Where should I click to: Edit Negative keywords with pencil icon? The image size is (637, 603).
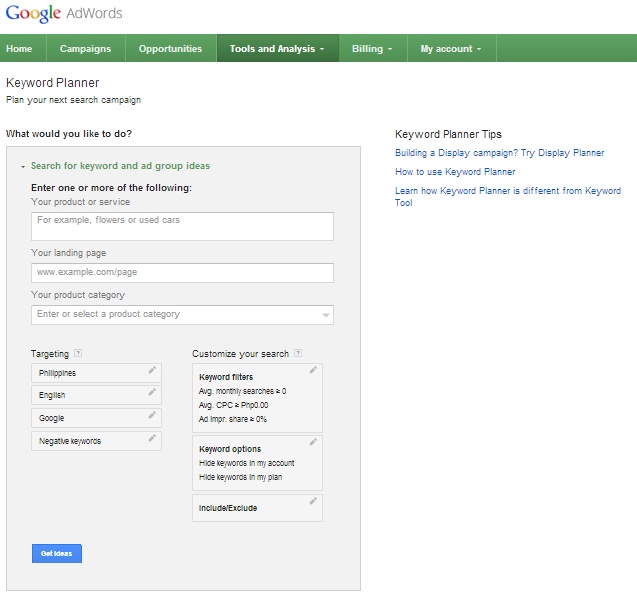pyautogui.click(x=152, y=438)
